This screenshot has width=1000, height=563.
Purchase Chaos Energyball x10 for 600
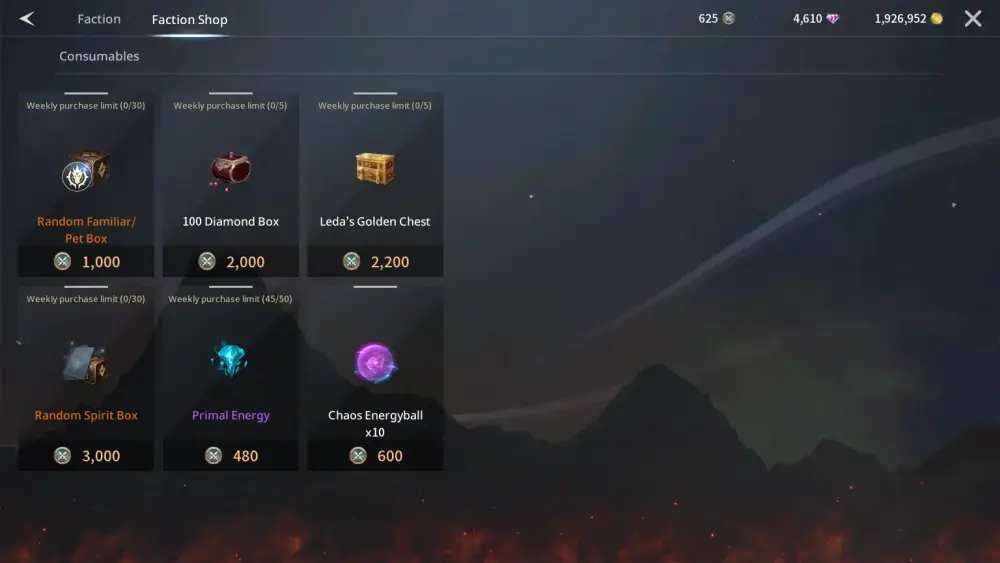click(375, 456)
